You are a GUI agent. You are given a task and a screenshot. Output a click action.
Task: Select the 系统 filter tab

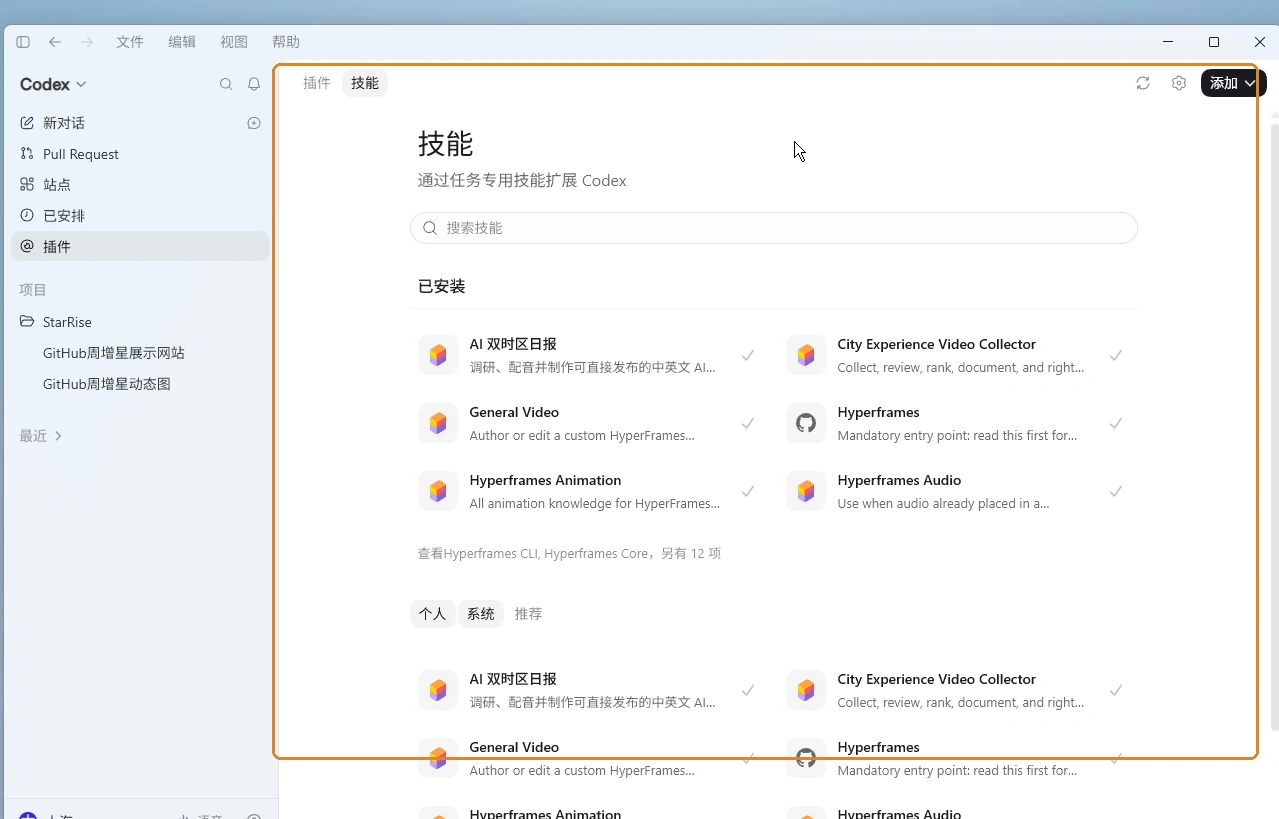pyautogui.click(x=481, y=614)
